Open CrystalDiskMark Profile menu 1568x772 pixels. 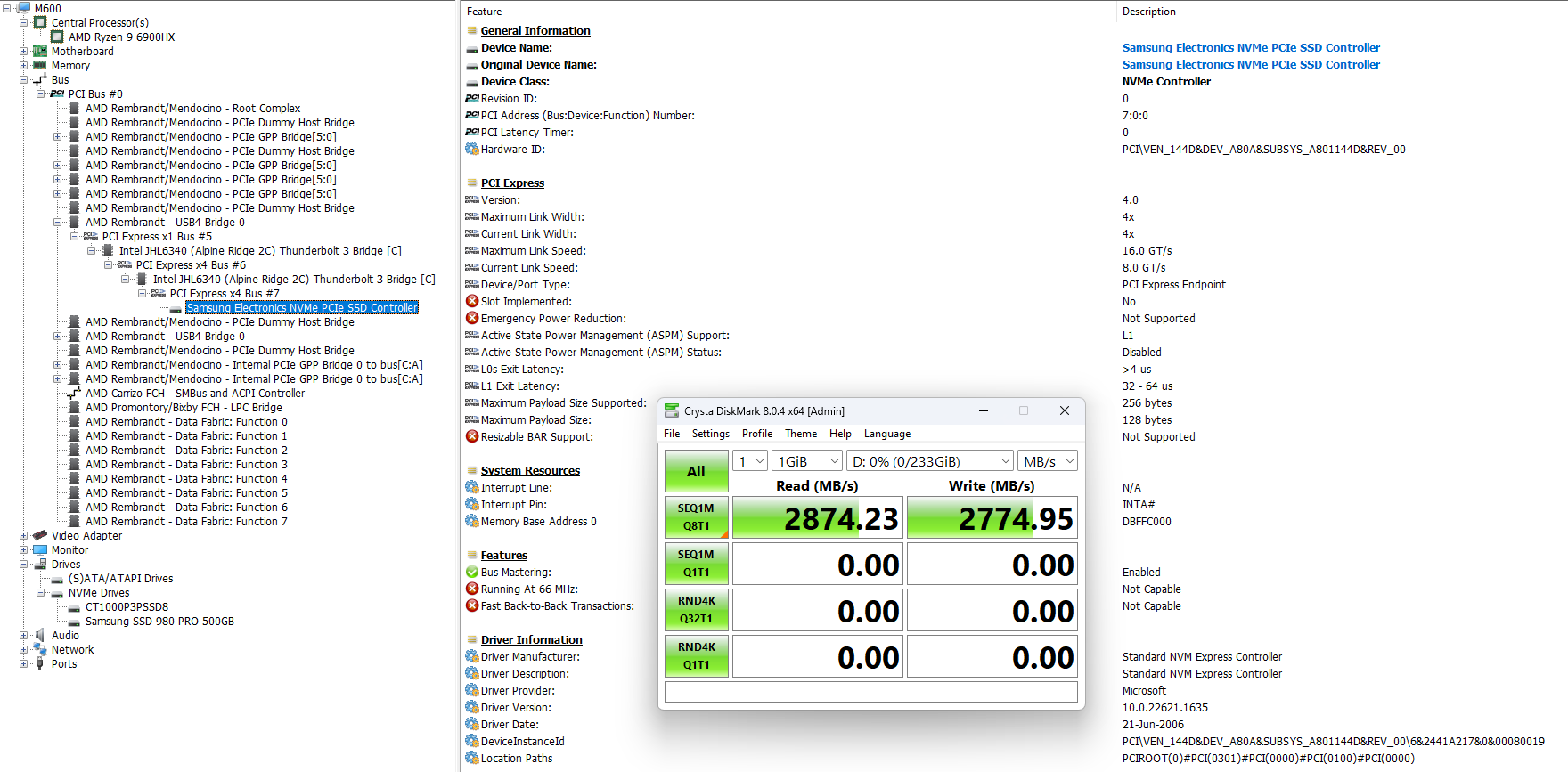tap(757, 434)
